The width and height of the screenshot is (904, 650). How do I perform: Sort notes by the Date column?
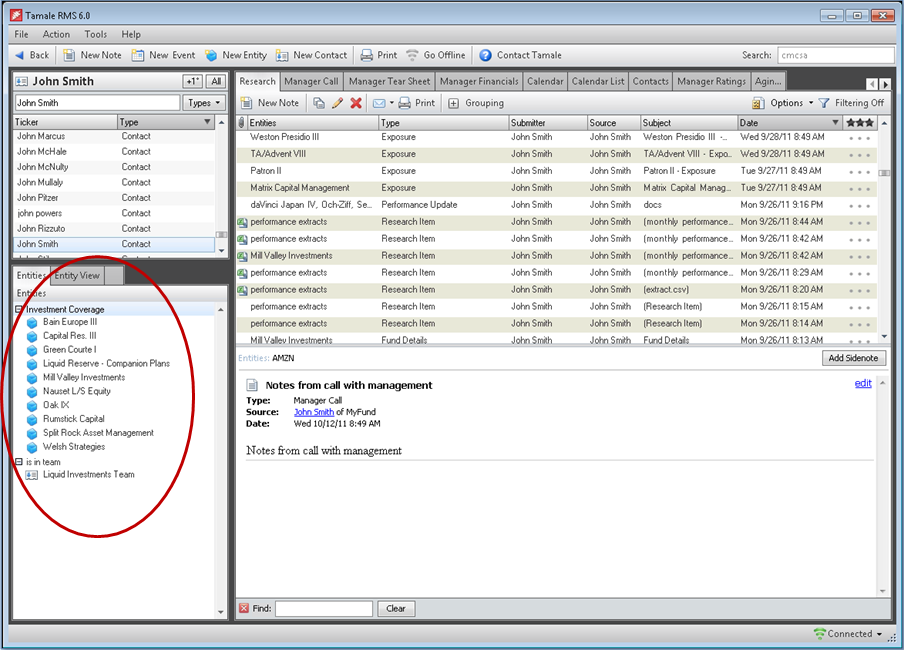pos(789,123)
